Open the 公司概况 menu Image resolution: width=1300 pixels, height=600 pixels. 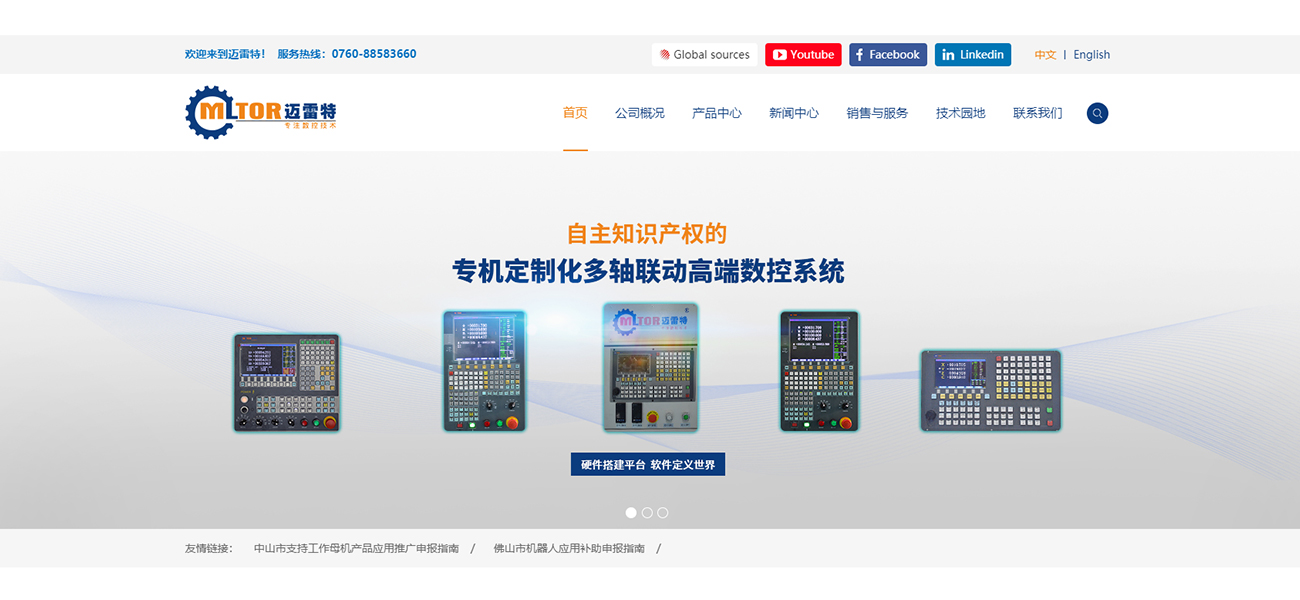pyautogui.click(x=639, y=113)
